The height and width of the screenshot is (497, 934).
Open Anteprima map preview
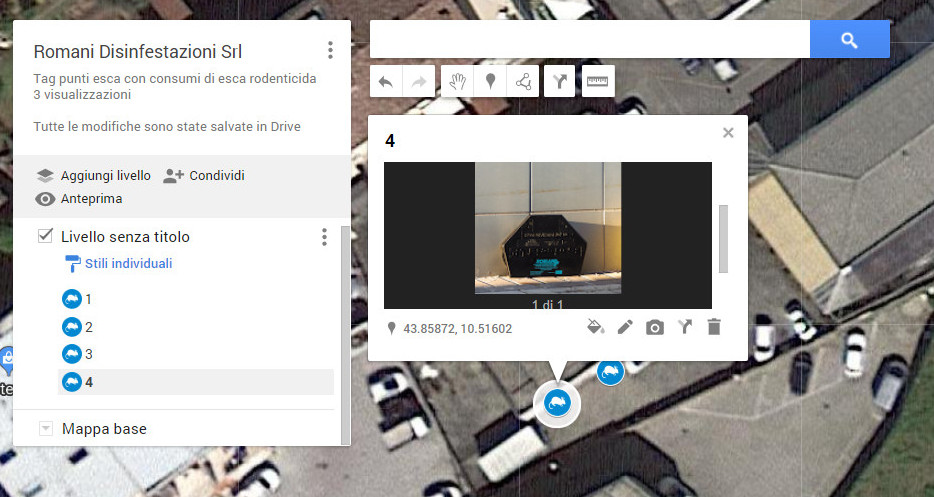point(79,198)
